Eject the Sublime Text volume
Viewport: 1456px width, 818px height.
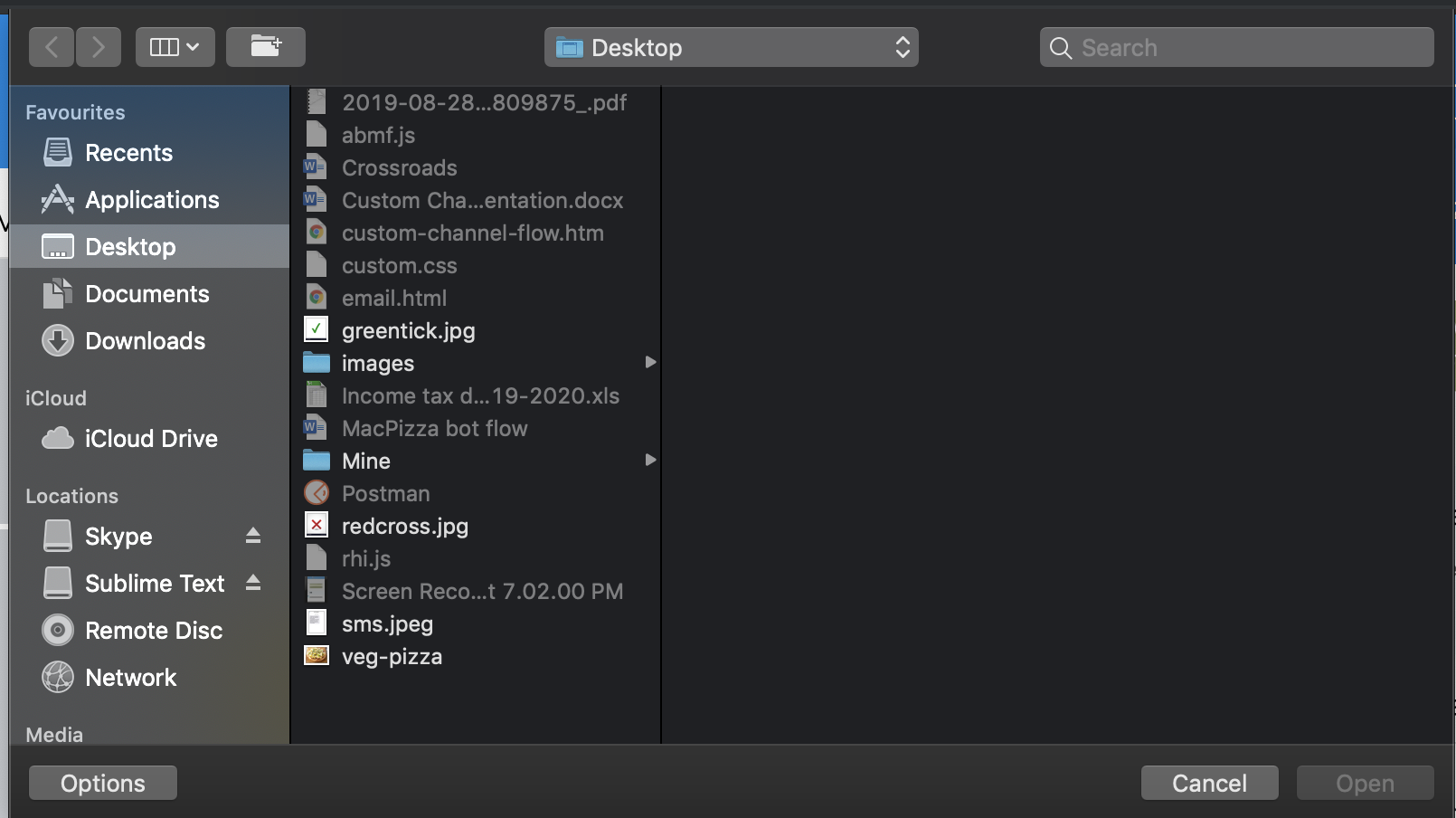click(x=253, y=584)
